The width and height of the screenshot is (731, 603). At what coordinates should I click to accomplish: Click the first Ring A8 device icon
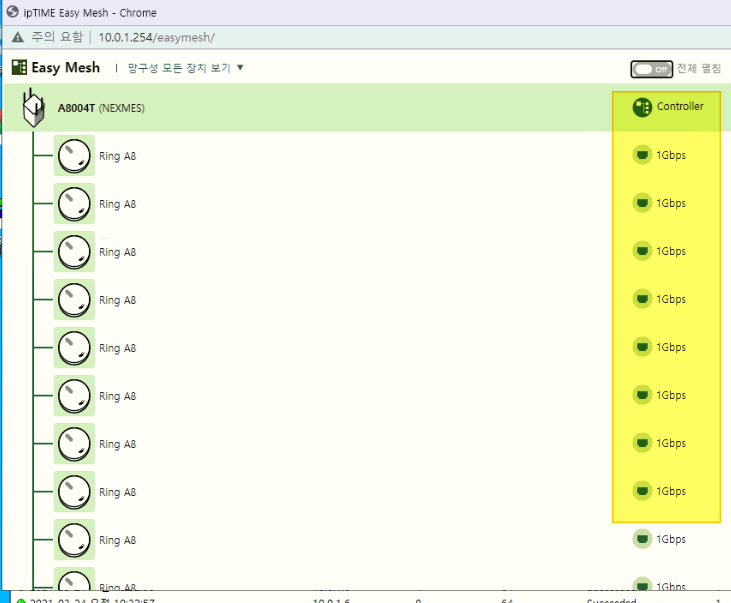tap(74, 156)
